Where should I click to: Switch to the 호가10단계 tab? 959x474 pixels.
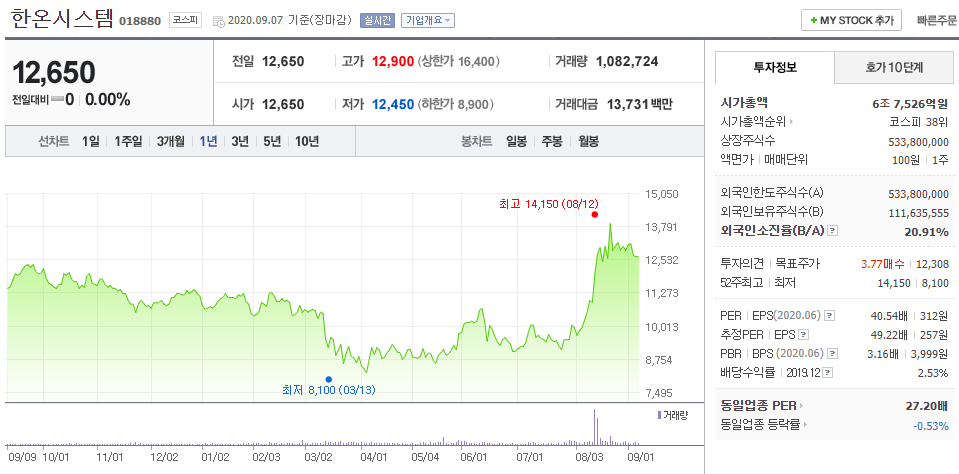894,67
